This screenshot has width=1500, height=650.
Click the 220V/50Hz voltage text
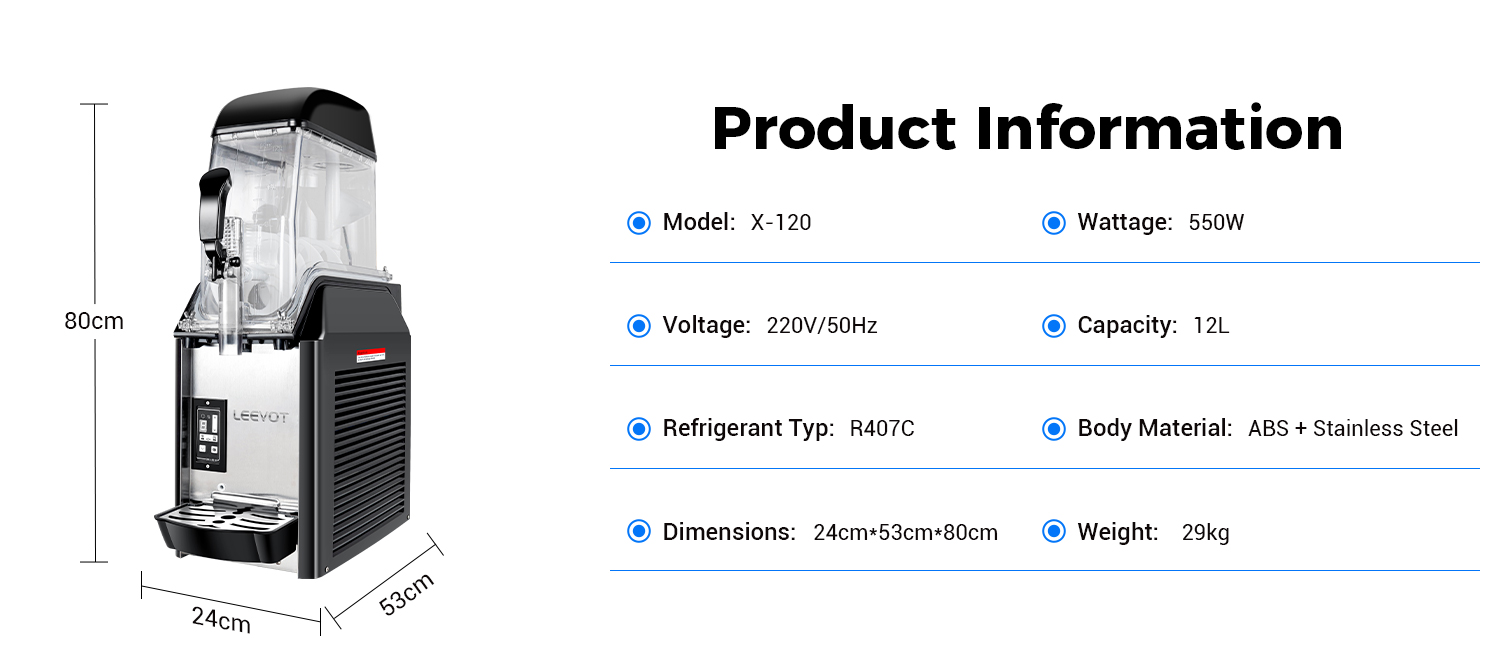822,326
